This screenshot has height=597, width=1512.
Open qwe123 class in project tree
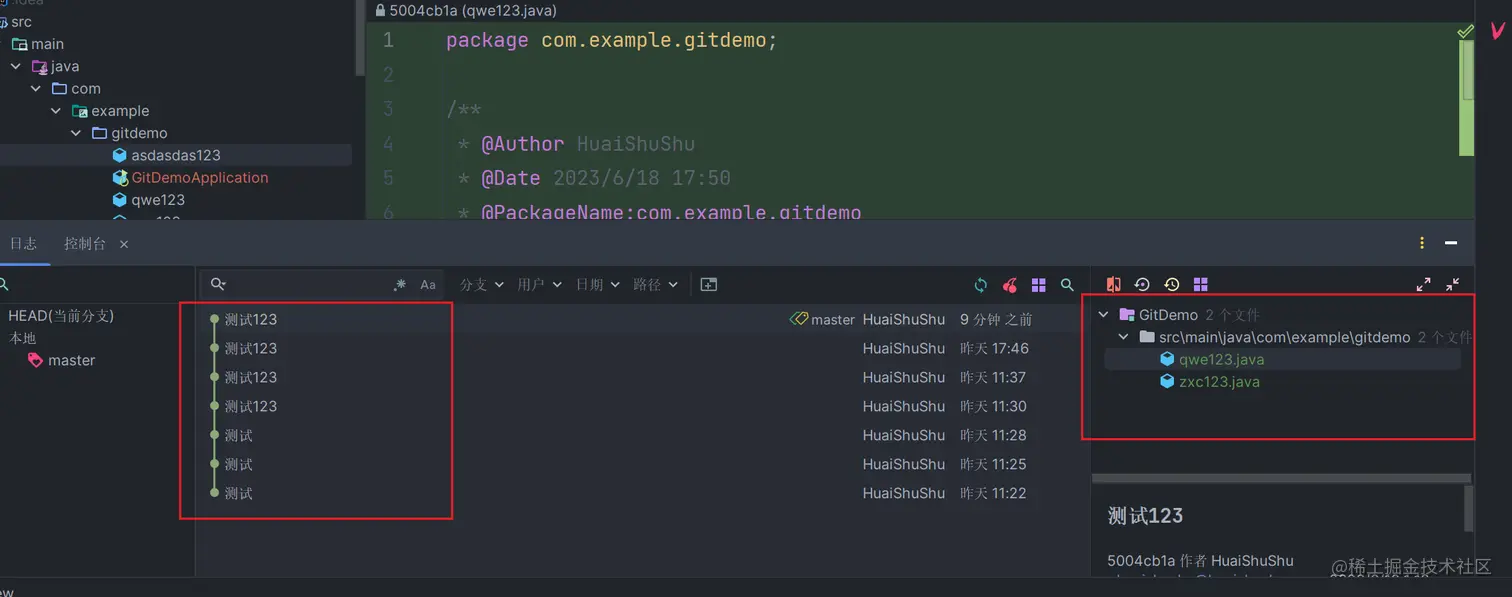[158, 199]
